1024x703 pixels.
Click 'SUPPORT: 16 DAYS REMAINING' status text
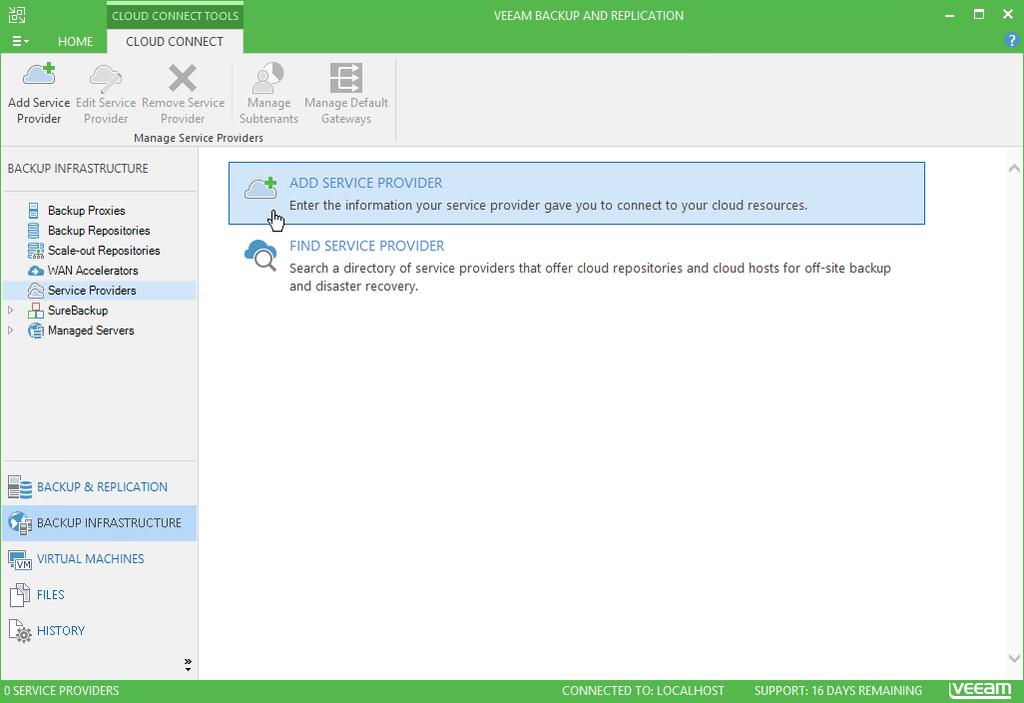coord(838,691)
